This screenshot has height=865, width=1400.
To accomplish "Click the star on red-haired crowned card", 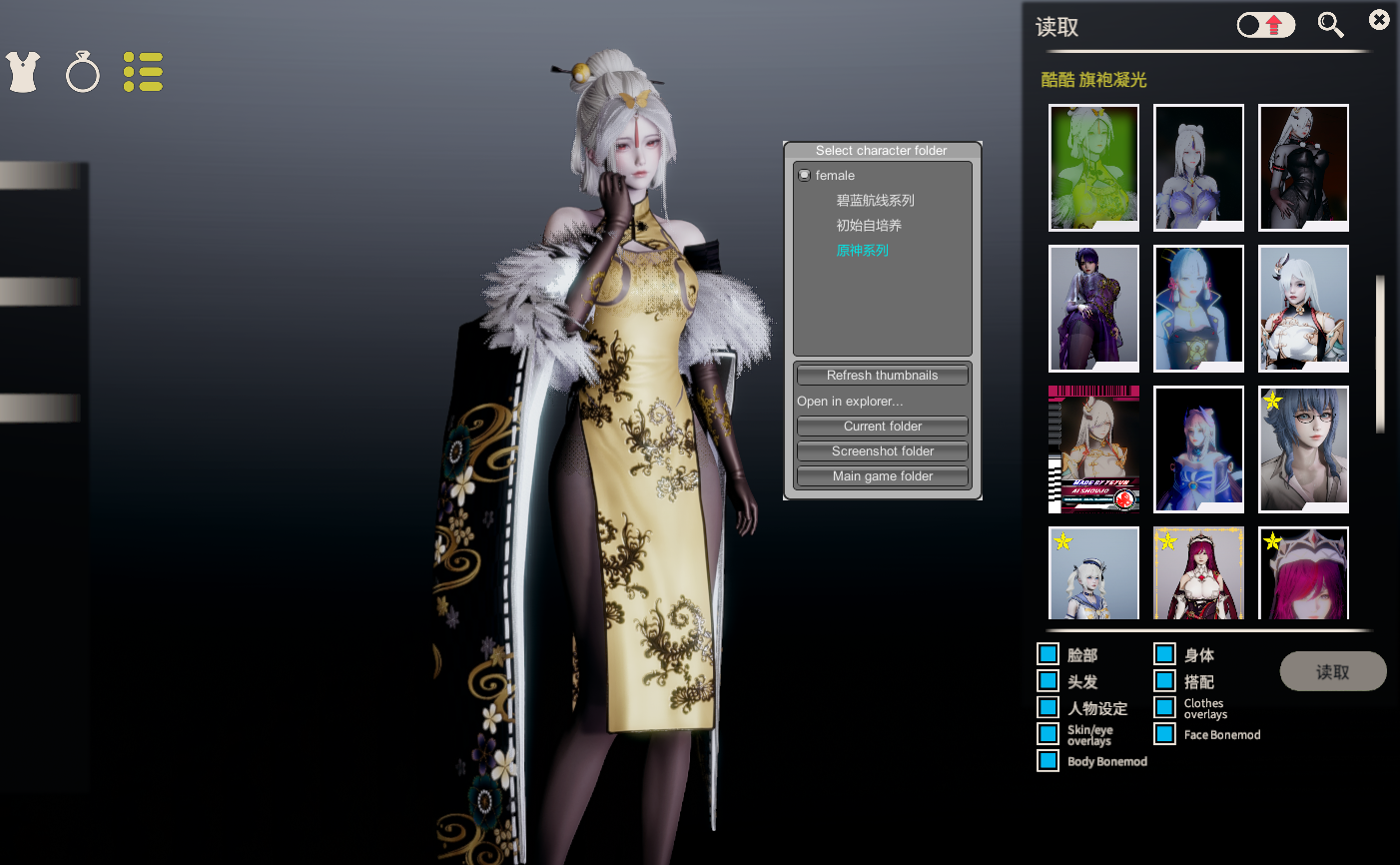I will [1272, 541].
